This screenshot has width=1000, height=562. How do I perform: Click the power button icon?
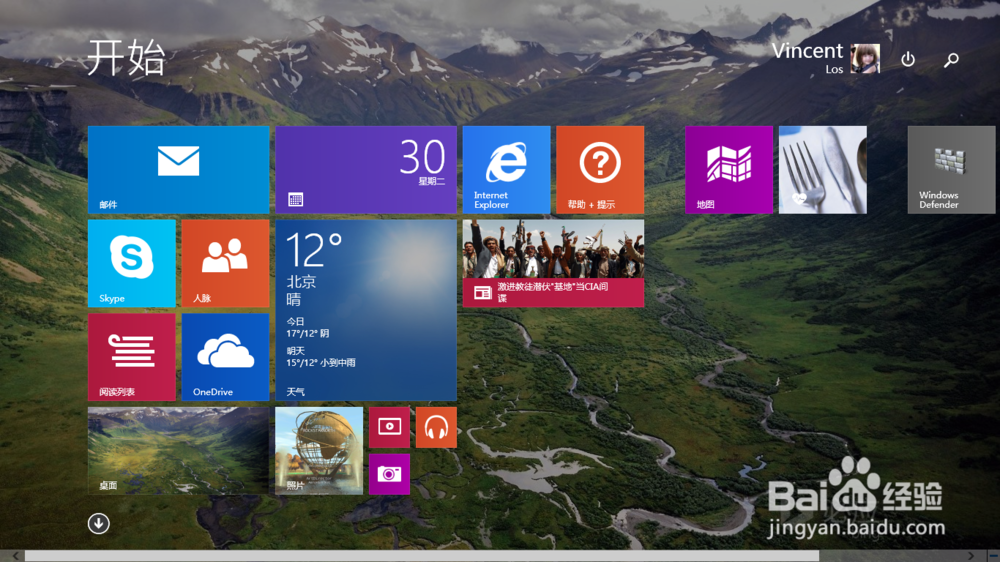tap(908, 59)
